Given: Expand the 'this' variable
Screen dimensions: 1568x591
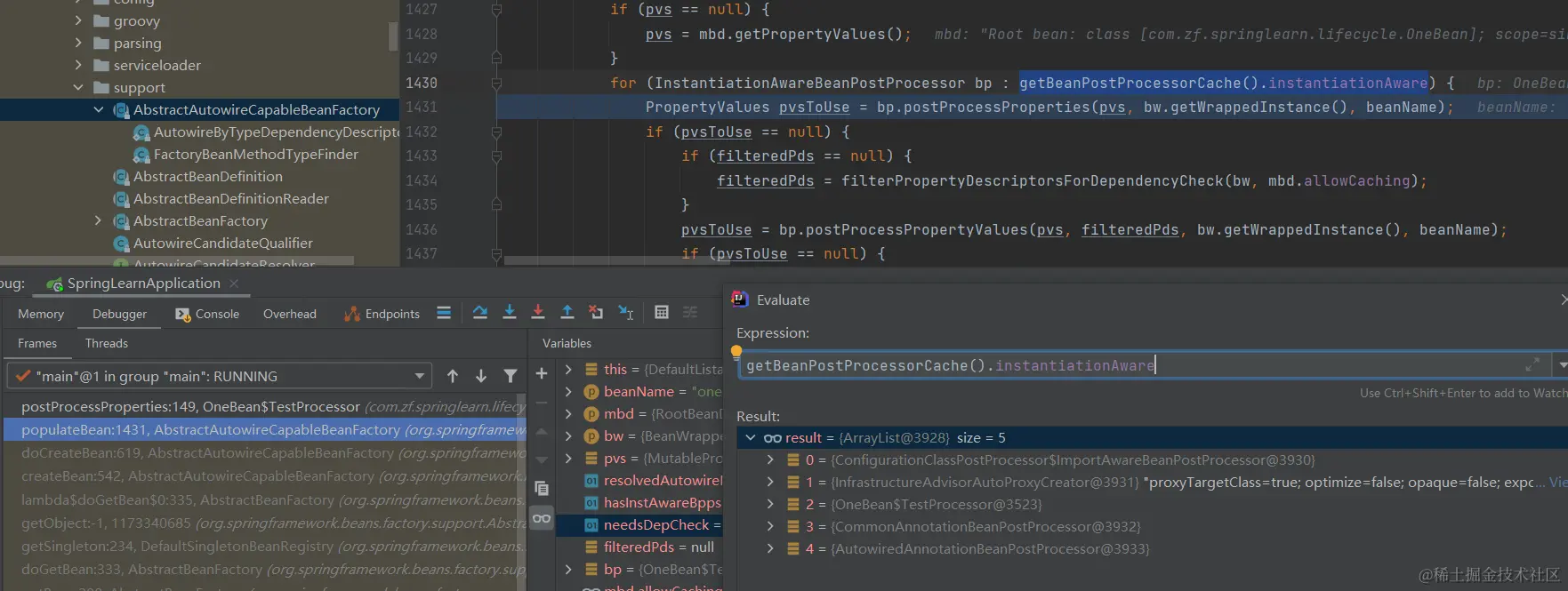Looking at the screenshot, I should 568,369.
